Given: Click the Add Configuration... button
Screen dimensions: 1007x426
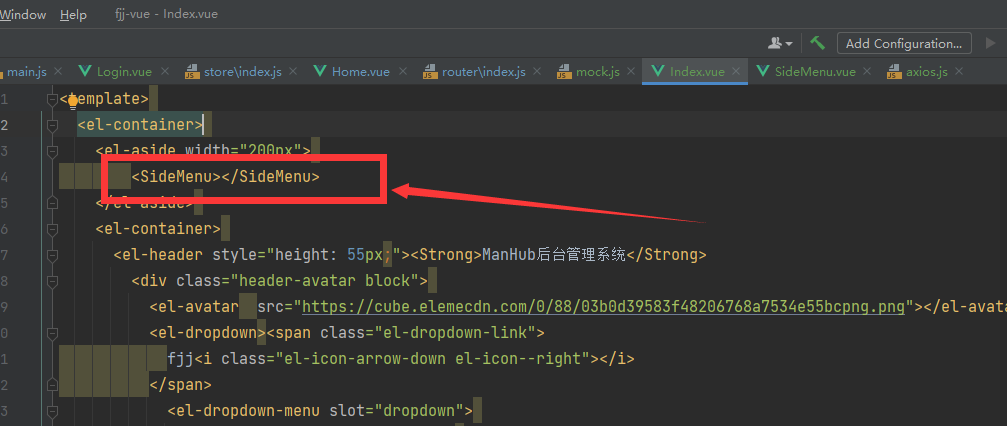Looking at the screenshot, I should coord(904,44).
